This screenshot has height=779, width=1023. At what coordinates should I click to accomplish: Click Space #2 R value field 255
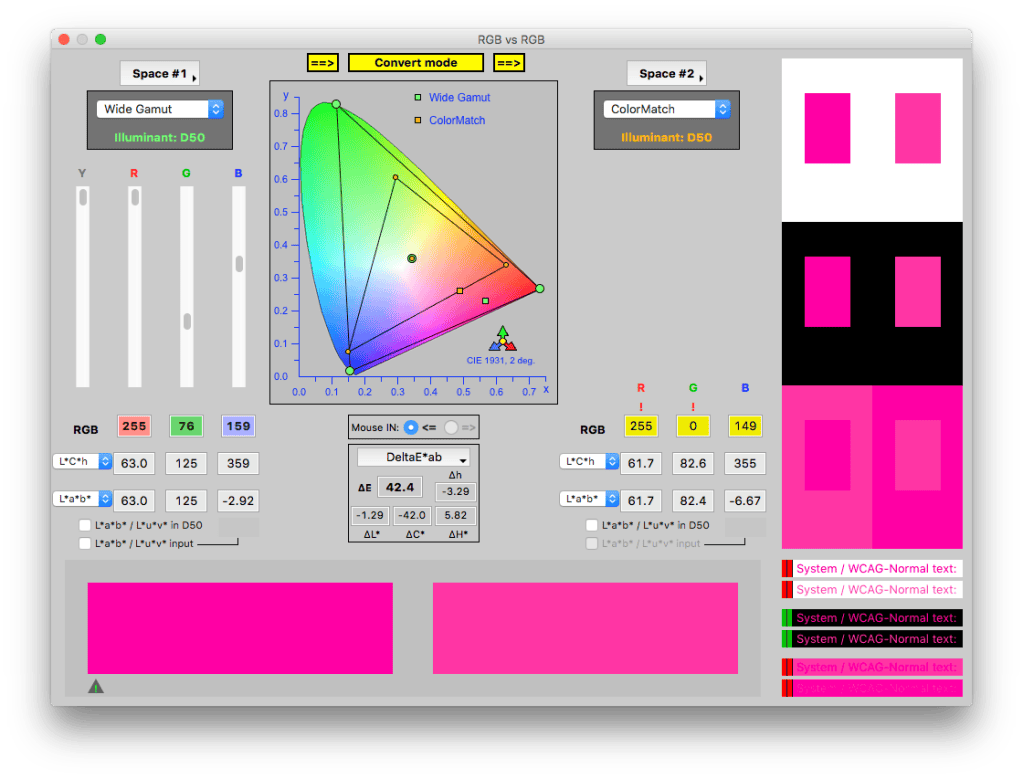tap(641, 426)
